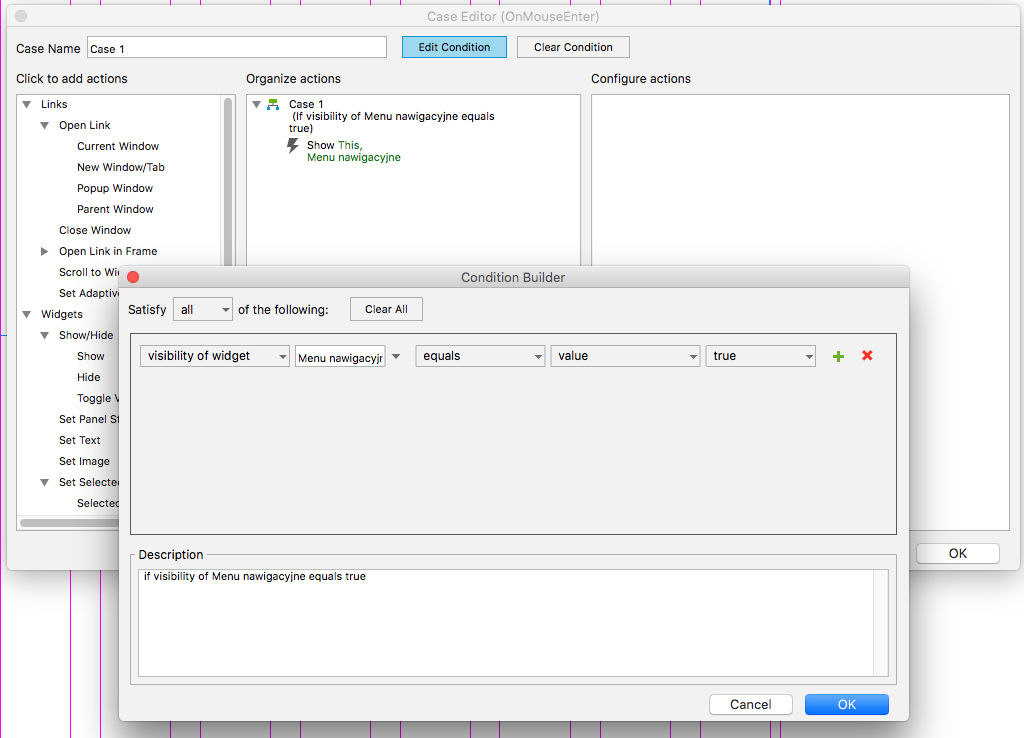The width and height of the screenshot is (1024, 738).
Task: Collapse the Links action category
Action: (x=27, y=103)
